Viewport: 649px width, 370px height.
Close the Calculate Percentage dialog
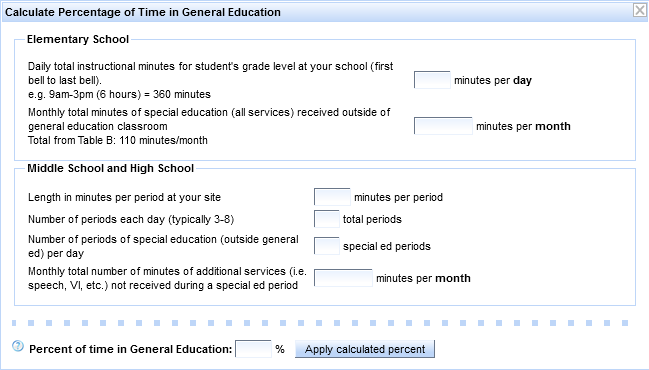[639, 10]
